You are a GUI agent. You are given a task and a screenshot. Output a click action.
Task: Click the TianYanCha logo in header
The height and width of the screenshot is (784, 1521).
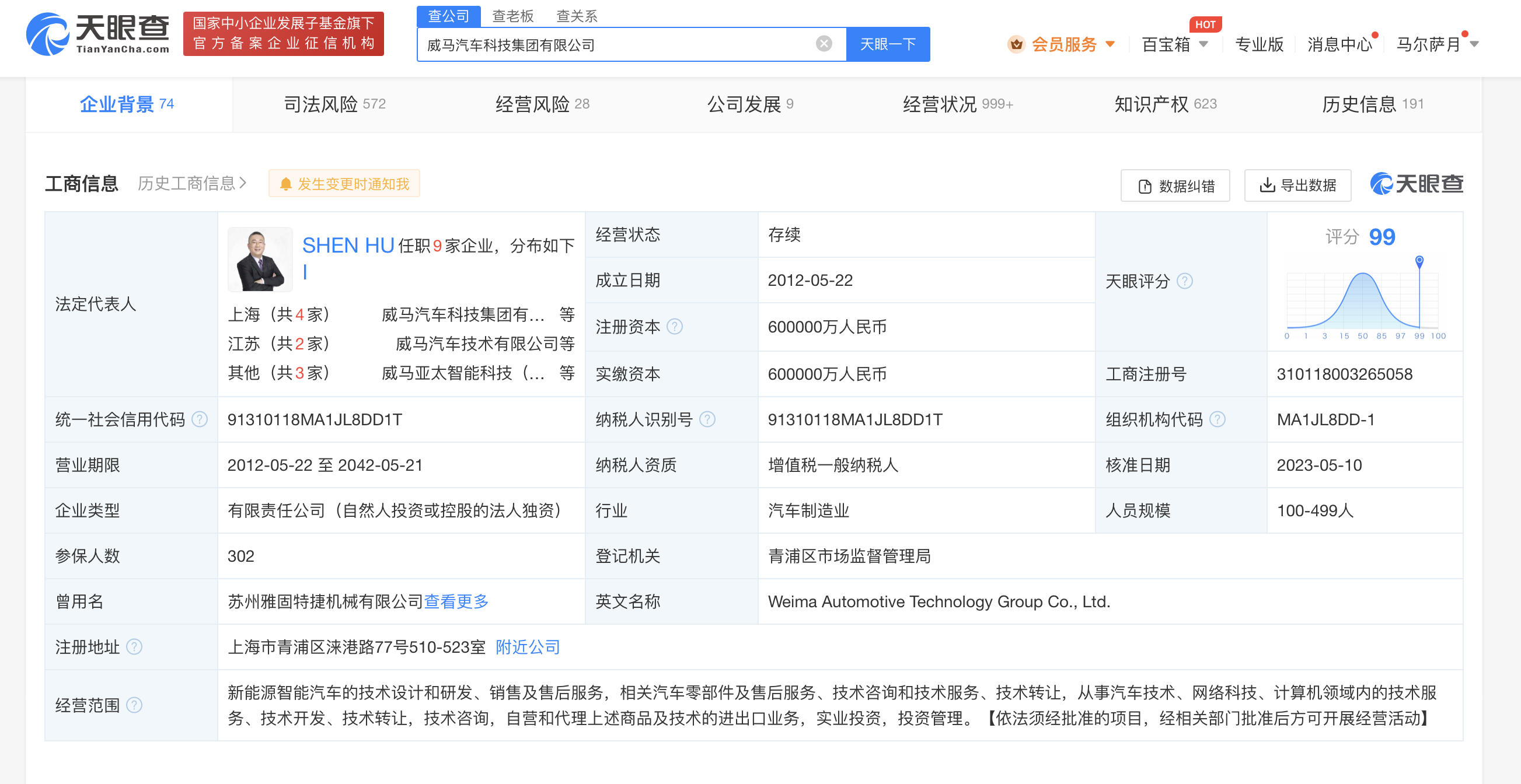98,34
